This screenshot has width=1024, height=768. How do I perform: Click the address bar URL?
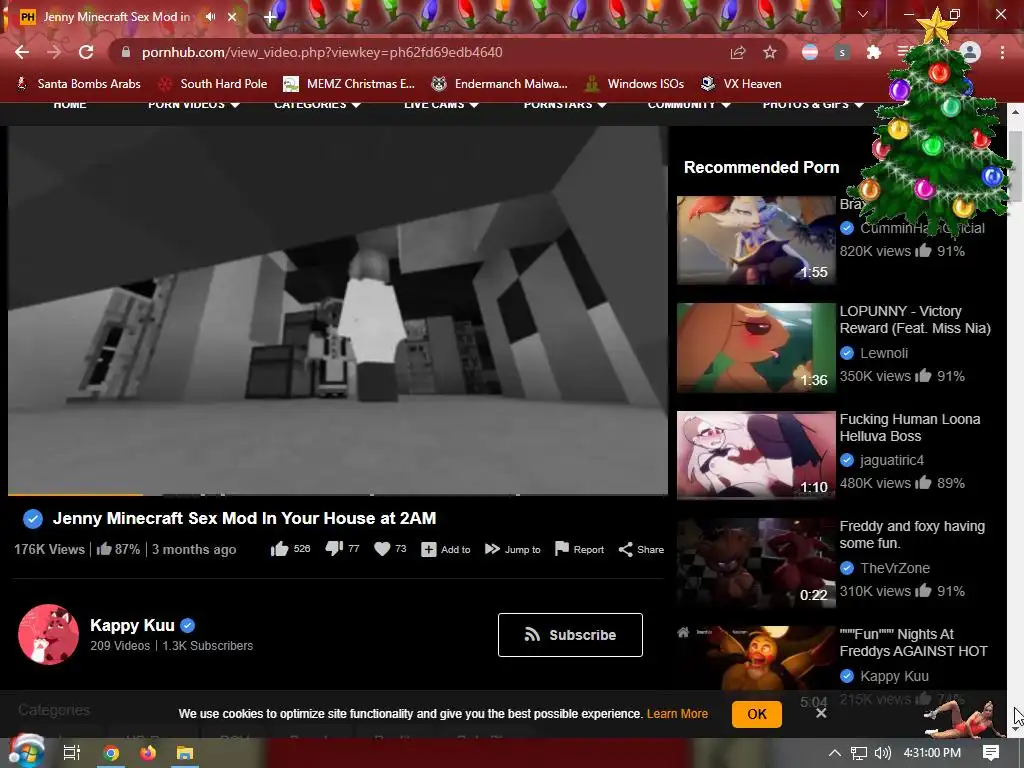click(x=322, y=52)
